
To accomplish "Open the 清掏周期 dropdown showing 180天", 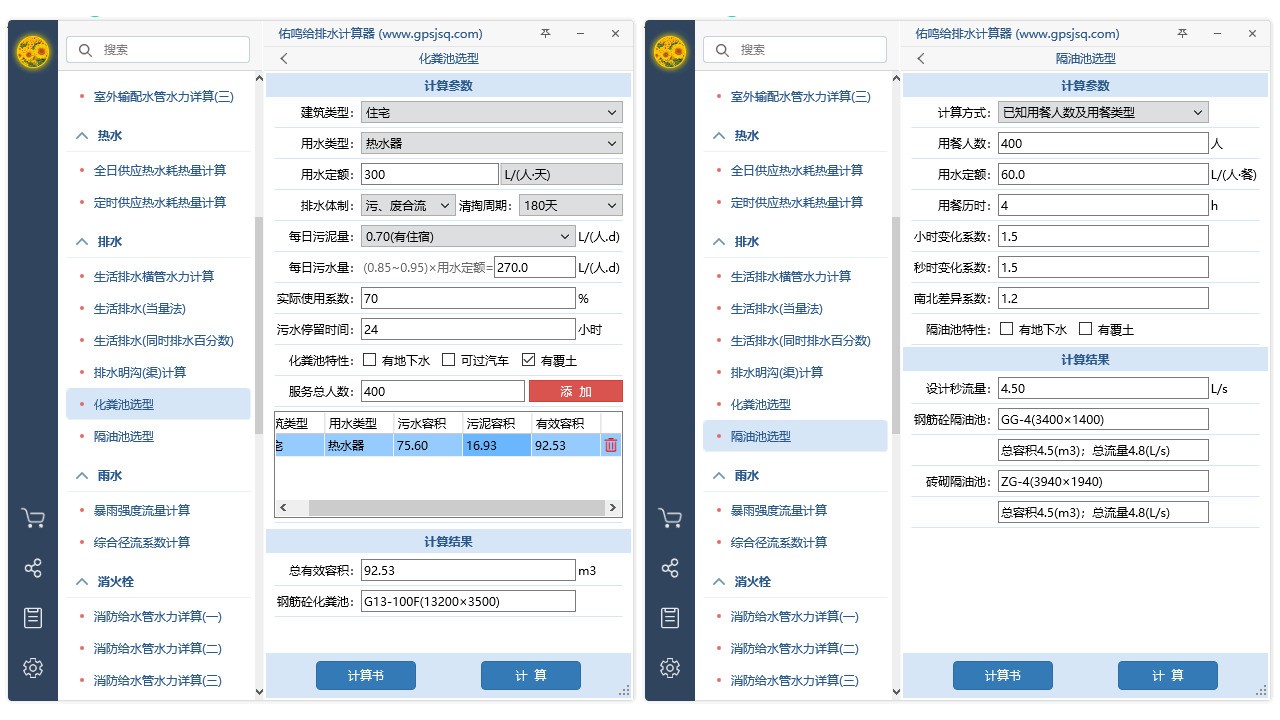I will (x=569, y=204).
